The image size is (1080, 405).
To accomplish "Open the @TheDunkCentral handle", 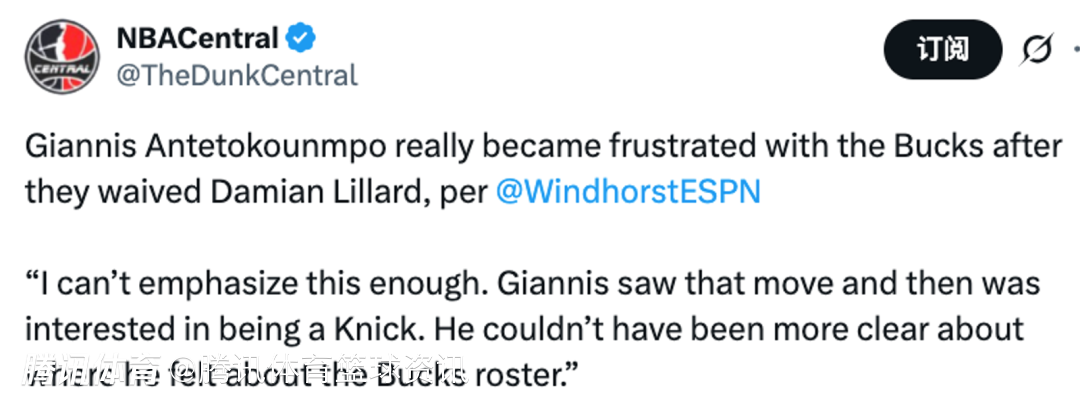I will [237, 75].
